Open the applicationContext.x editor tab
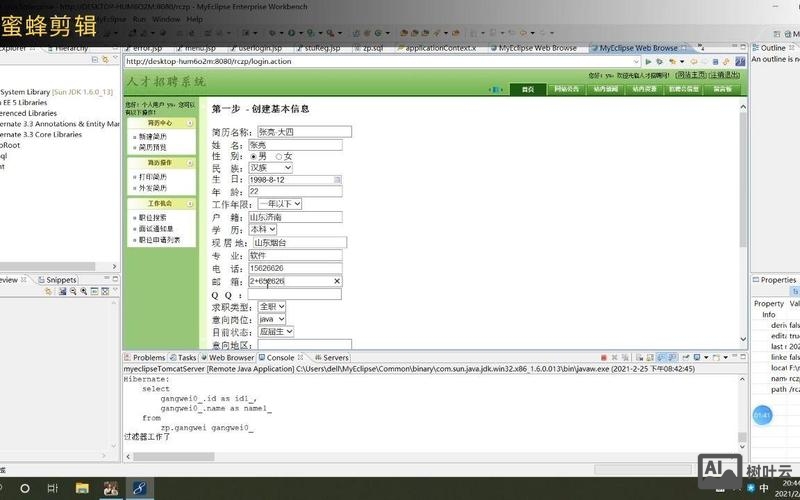This screenshot has height=500, width=800. click(x=437, y=48)
